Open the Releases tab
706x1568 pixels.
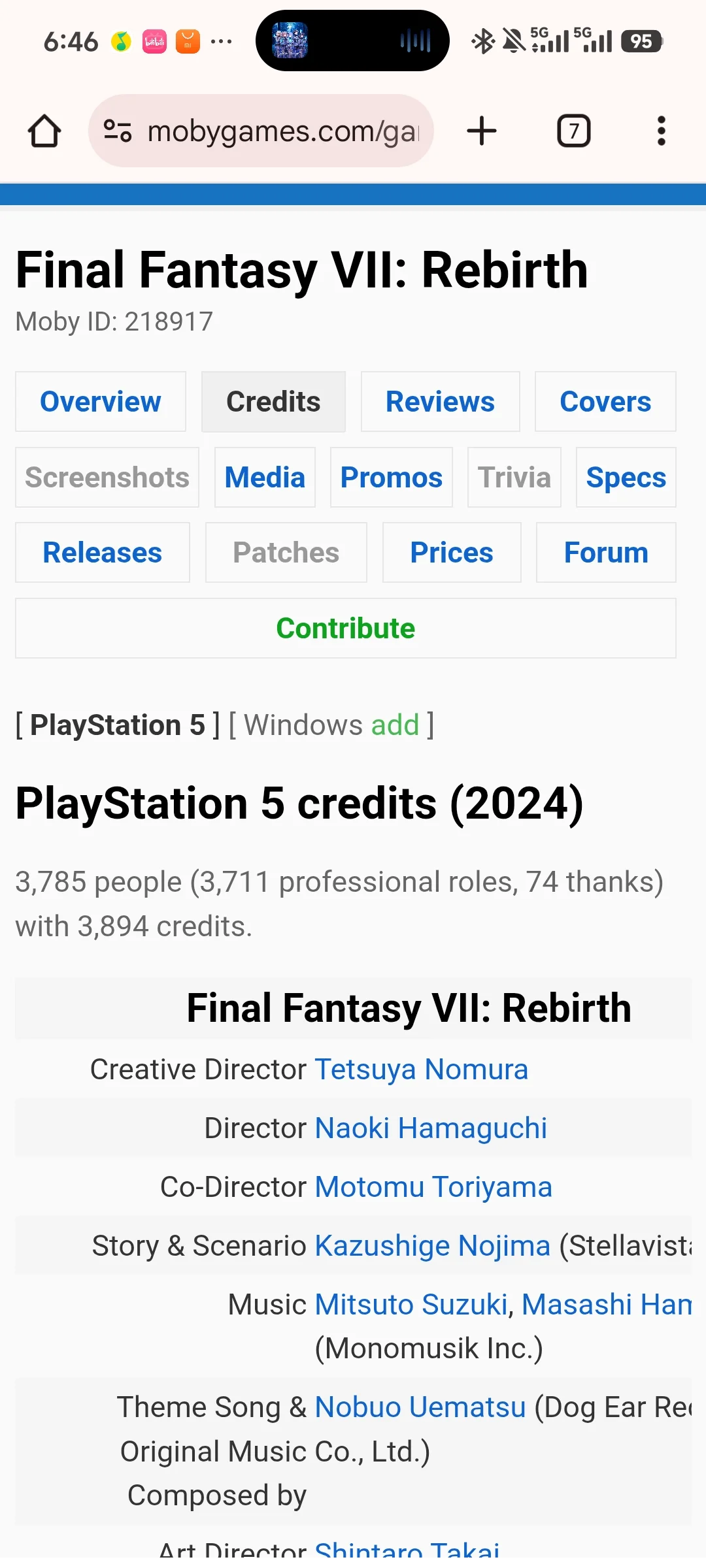[x=103, y=553]
